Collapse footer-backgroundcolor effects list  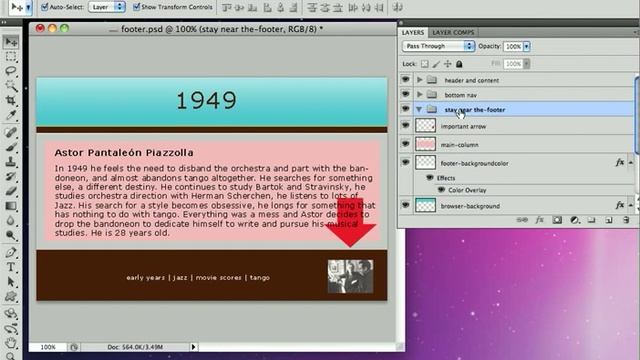coord(631,163)
